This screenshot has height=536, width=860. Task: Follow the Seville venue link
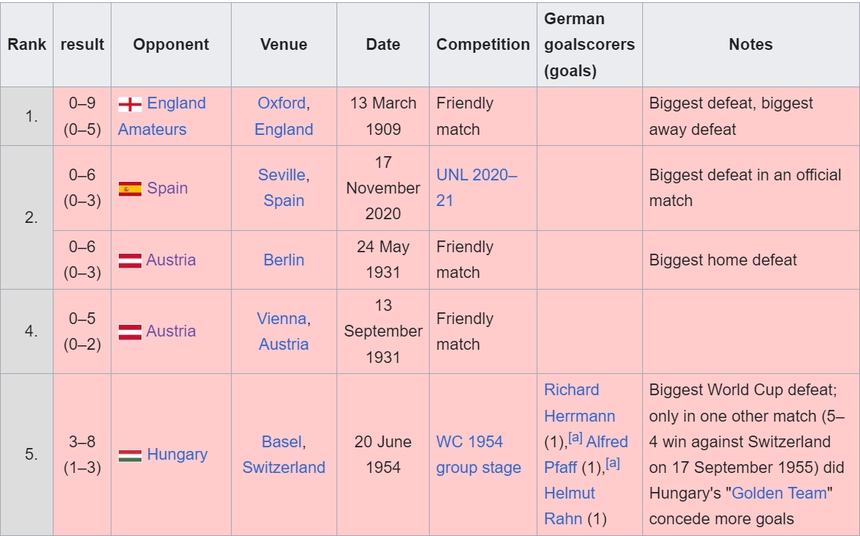pos(281,175)
